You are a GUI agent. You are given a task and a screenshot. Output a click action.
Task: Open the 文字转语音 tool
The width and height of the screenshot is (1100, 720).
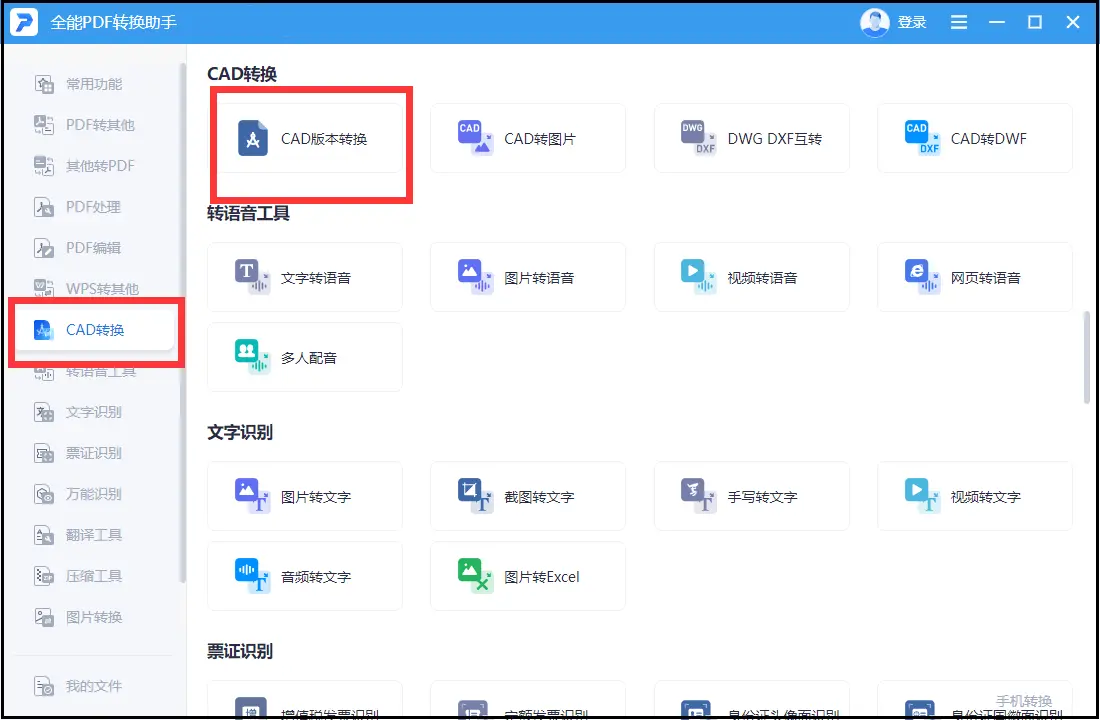pos(305,277)
